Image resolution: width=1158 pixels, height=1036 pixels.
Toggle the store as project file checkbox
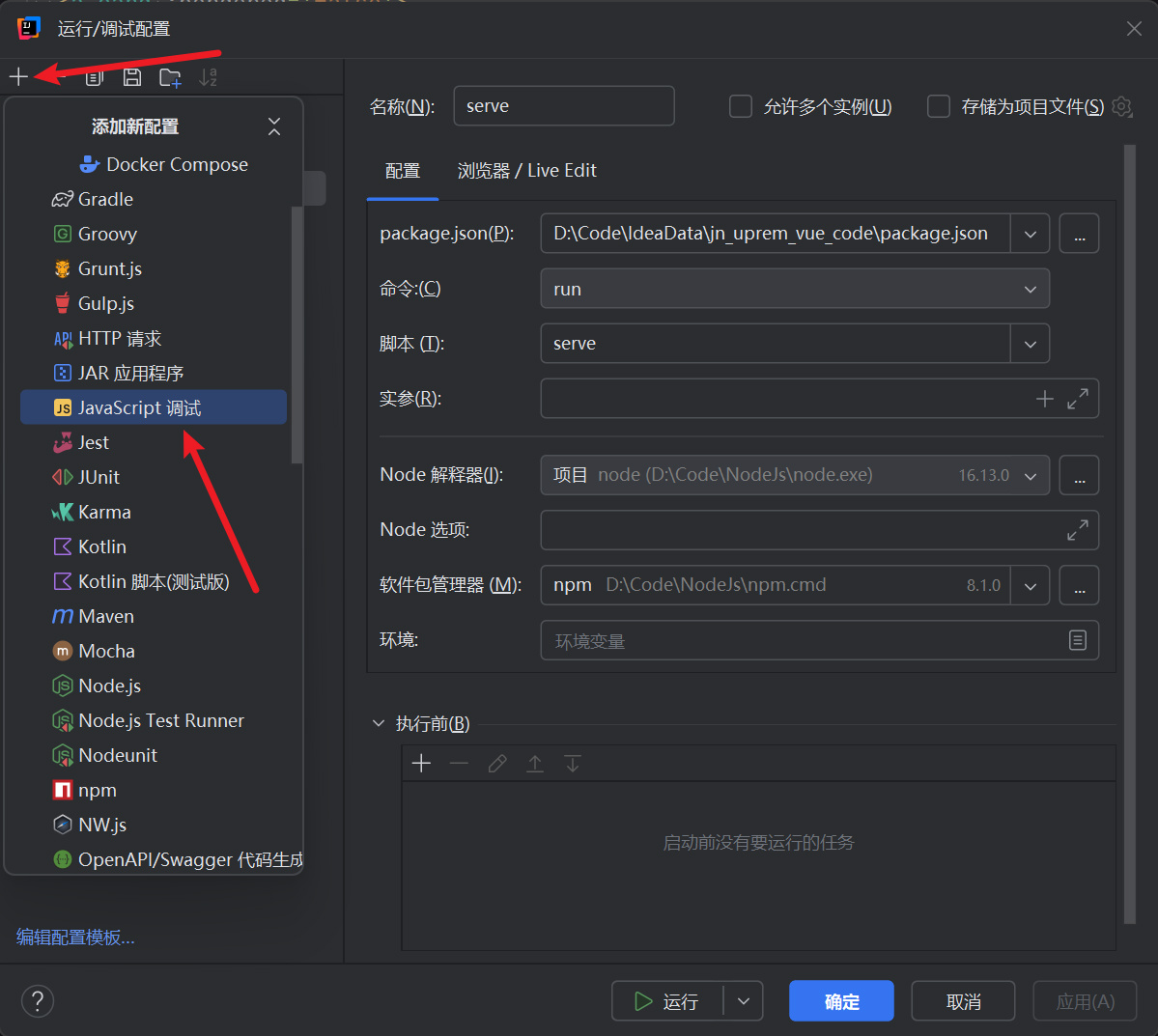coord(939,106)
